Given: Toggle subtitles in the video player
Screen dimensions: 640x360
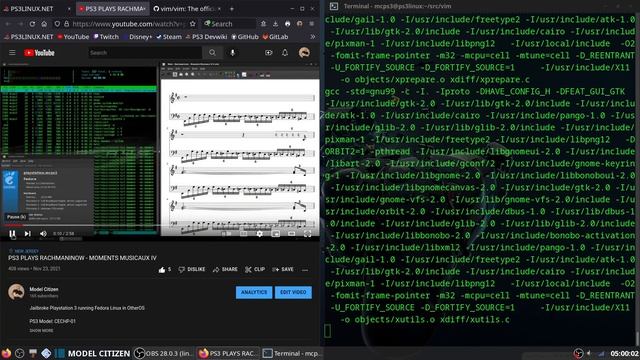Looking at the screenshot, I should coord(243,233).
